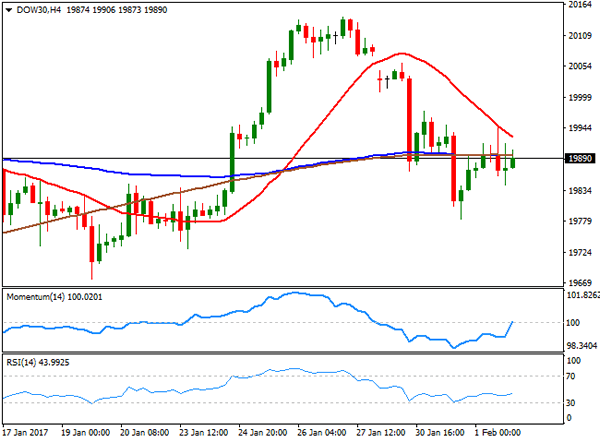The width and height of the screenshot is (600, 443).
Task: Click the RSI 30 level label
Action: [571, 402]
